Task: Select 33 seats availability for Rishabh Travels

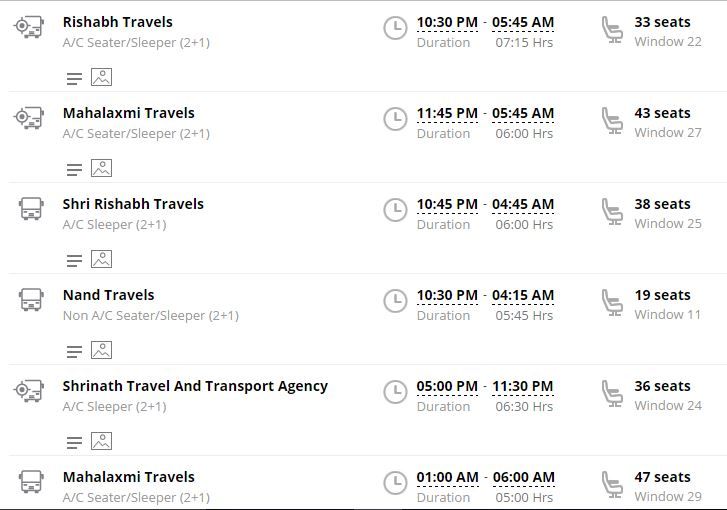Action: (663, 22)
